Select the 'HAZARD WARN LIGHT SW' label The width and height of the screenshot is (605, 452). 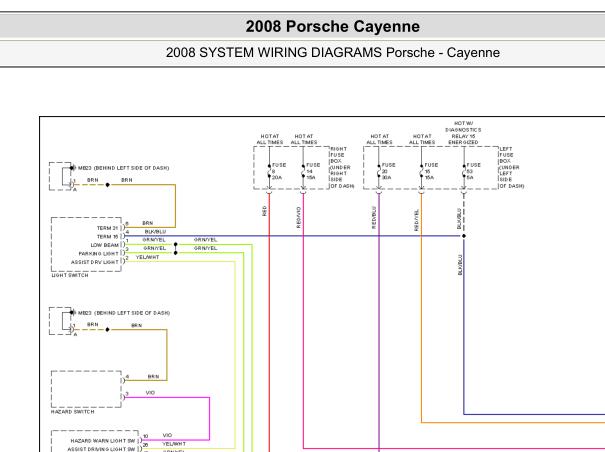(103, 441)
